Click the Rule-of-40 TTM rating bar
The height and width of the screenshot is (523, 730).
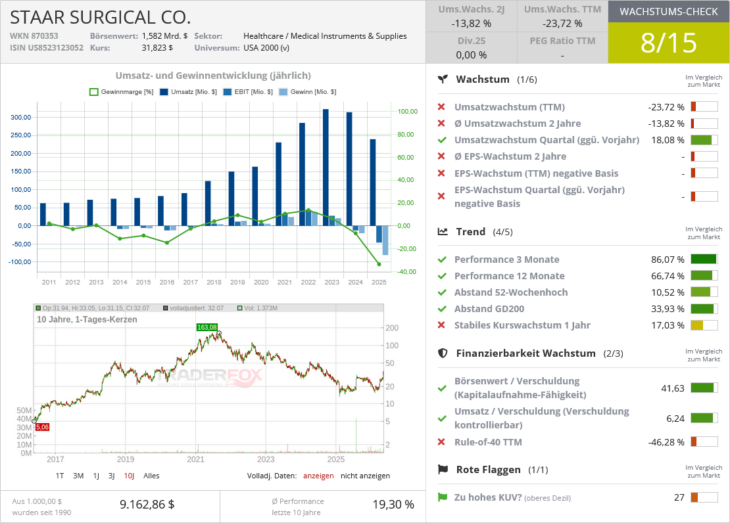pyautogui.click(x=704, y=441)
